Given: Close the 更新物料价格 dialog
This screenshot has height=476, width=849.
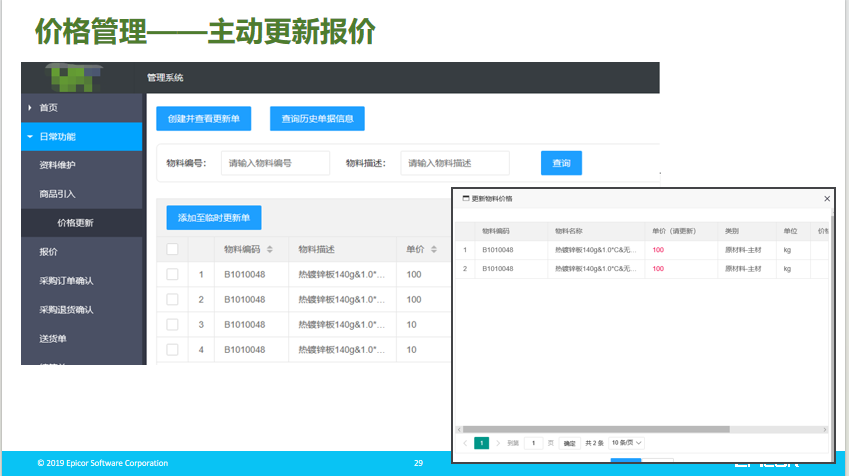Looking at the screenshot, I should pos(826,199).
